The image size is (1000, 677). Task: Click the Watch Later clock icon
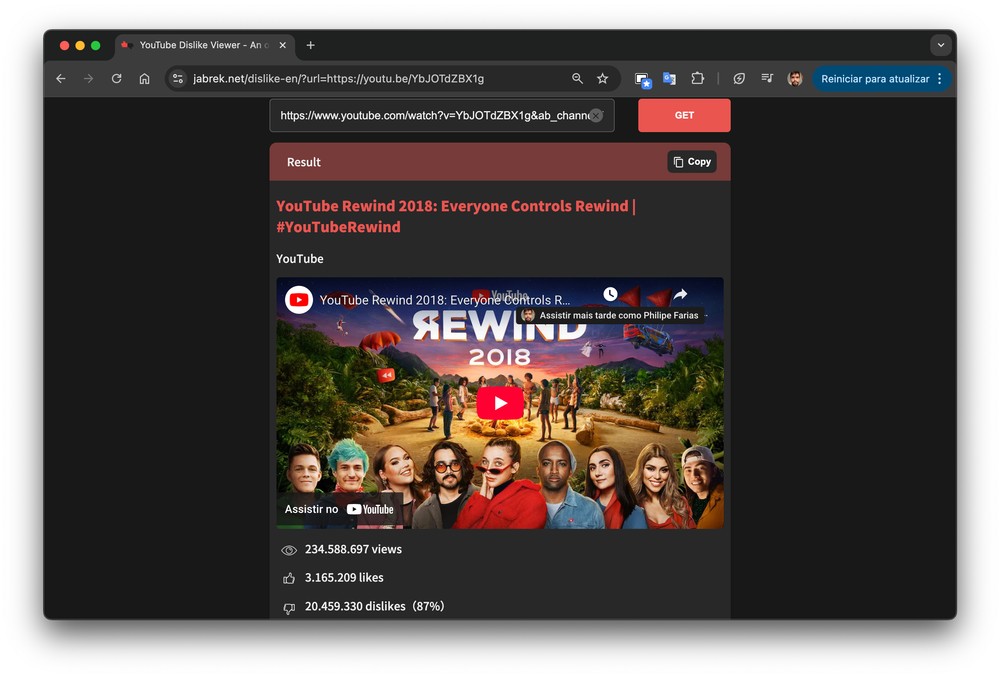coord(610,295)
